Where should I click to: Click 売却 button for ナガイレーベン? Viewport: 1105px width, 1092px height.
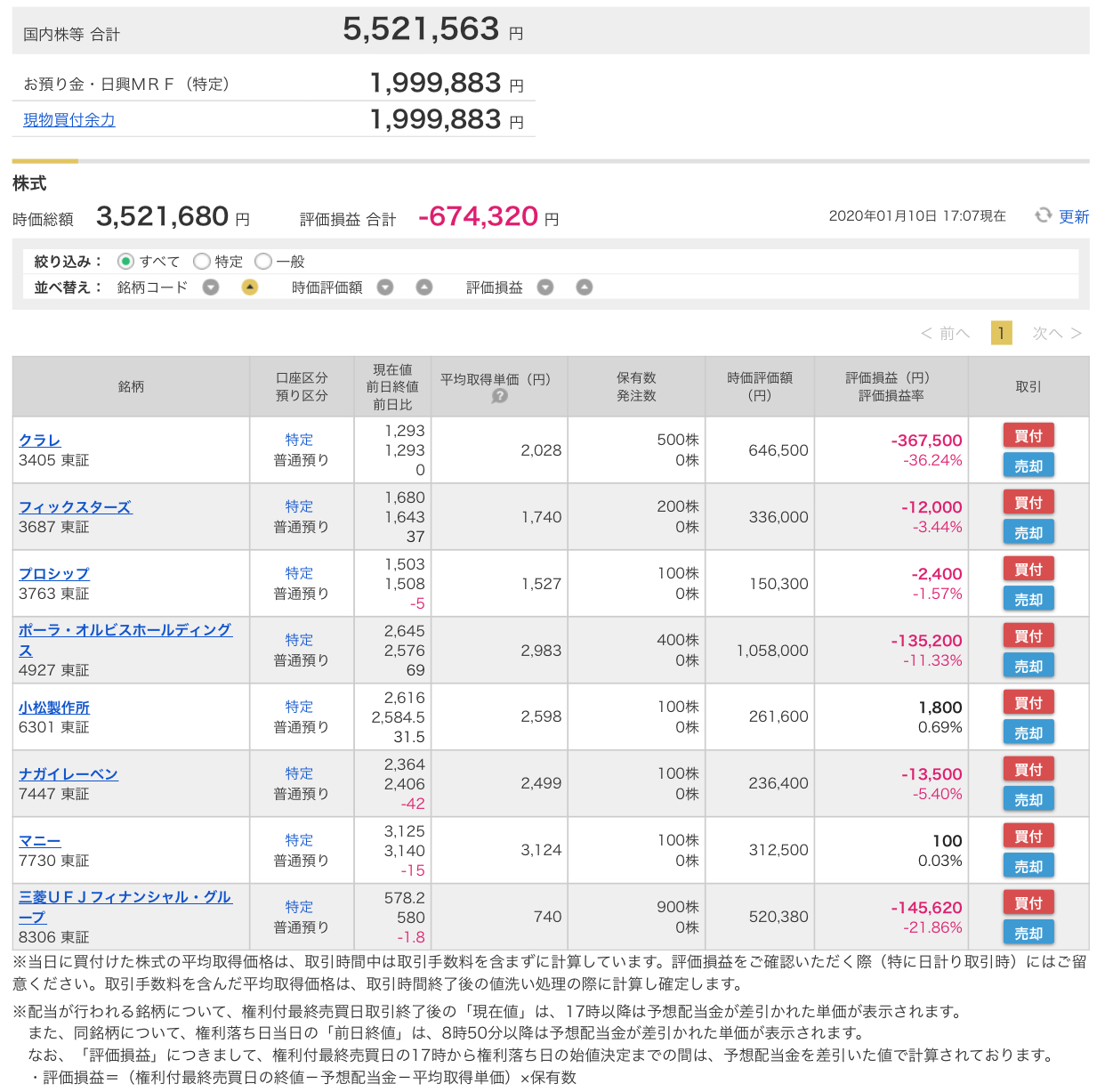click(x=1028, y=799)
